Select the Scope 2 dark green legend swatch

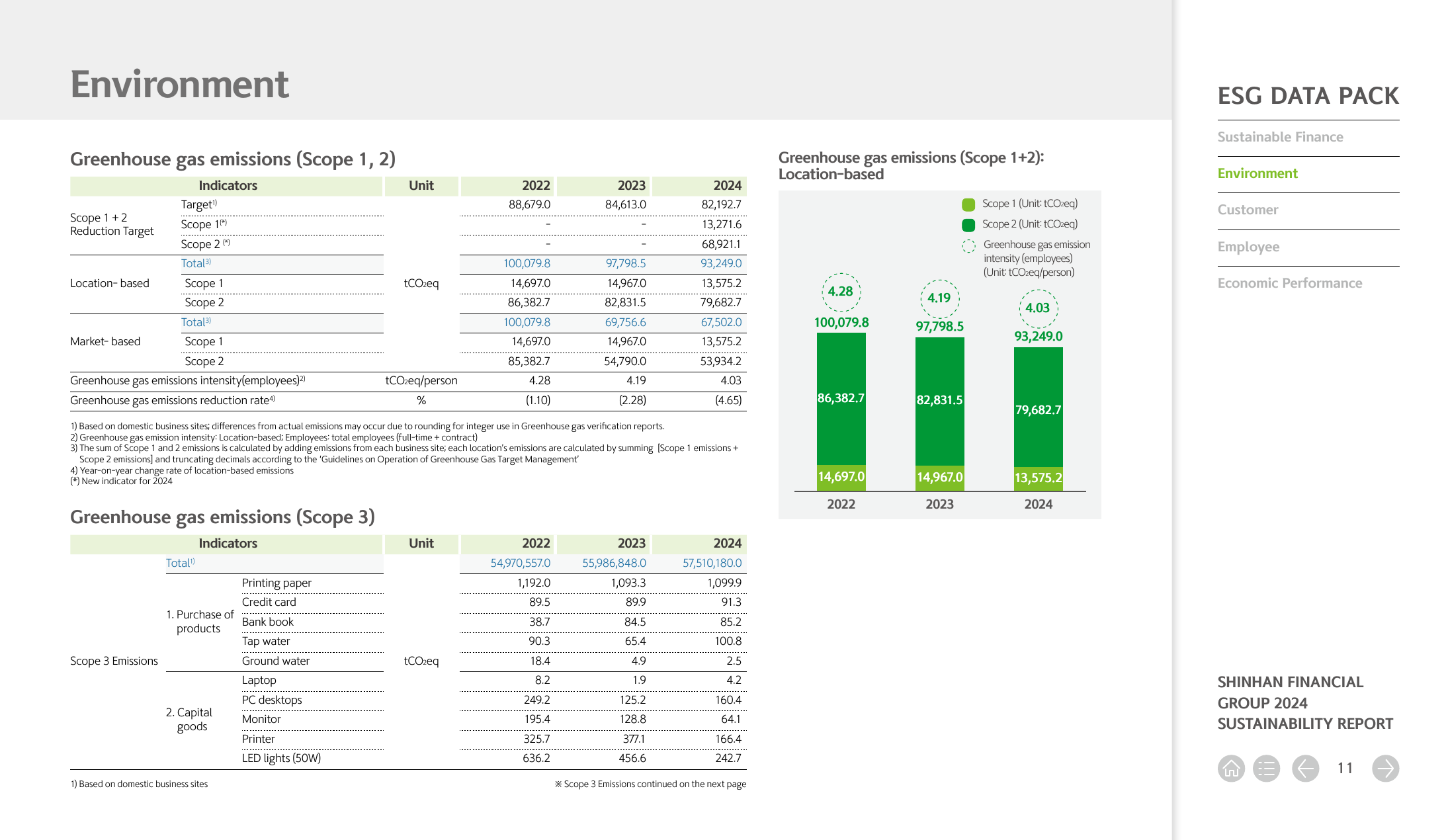coord(968,225)
